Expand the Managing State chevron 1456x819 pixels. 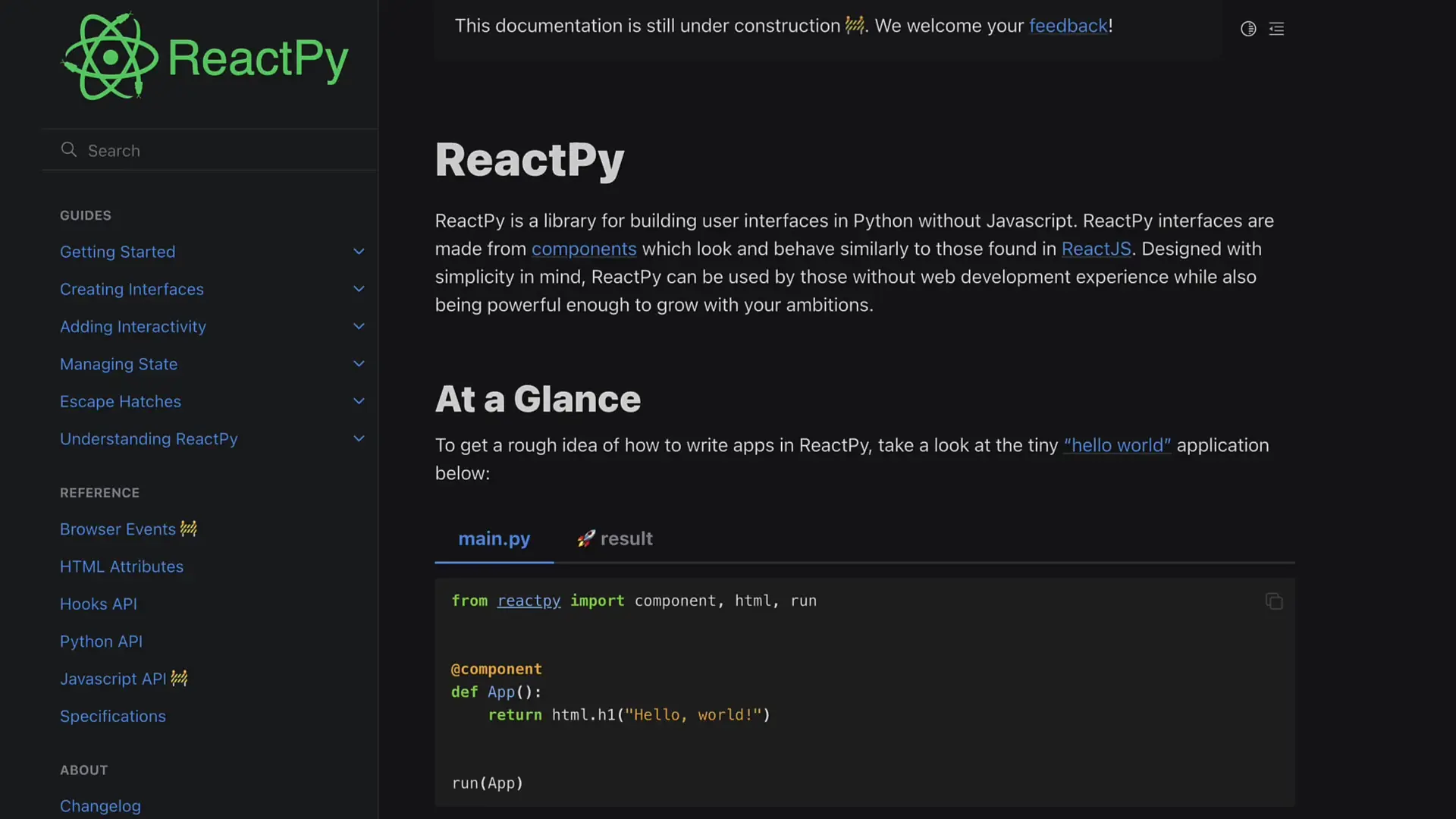click(359, 364)
